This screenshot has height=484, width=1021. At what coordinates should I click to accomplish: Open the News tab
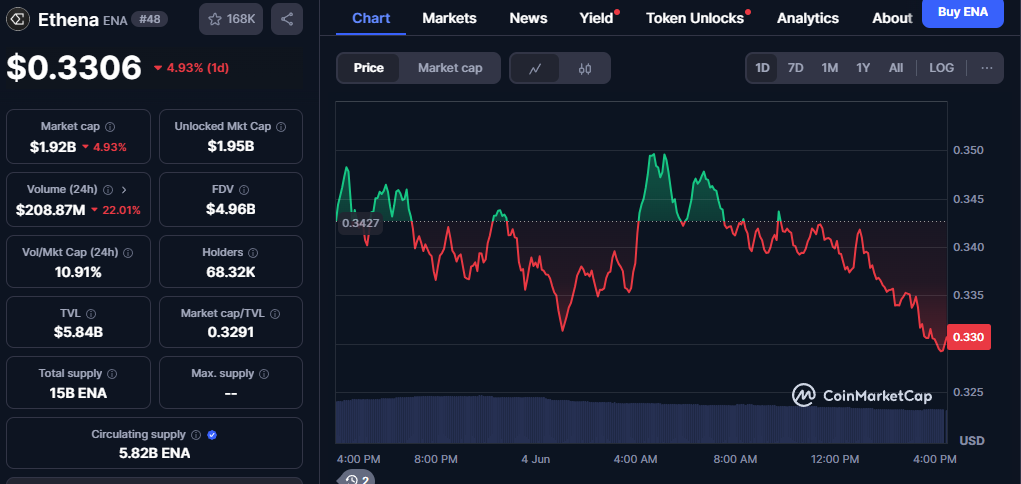pyautogui.click(x=528, y=18)
